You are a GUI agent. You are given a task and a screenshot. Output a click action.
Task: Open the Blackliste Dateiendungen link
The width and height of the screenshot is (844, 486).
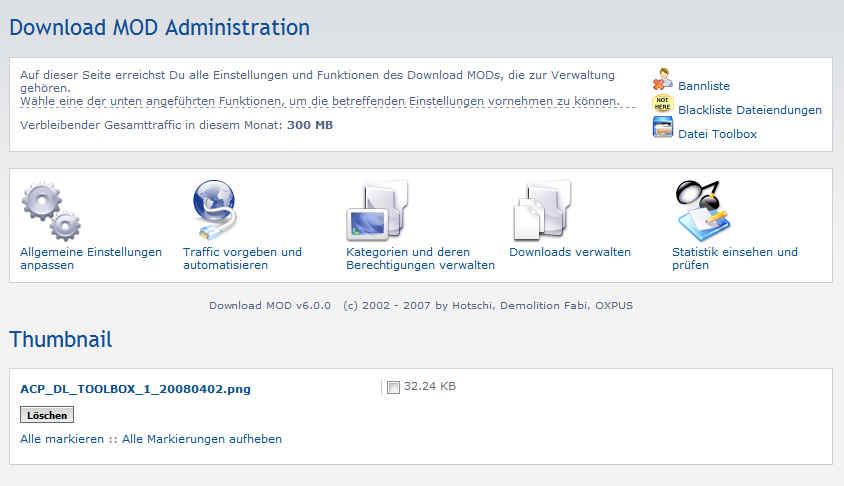coord(749,110)
